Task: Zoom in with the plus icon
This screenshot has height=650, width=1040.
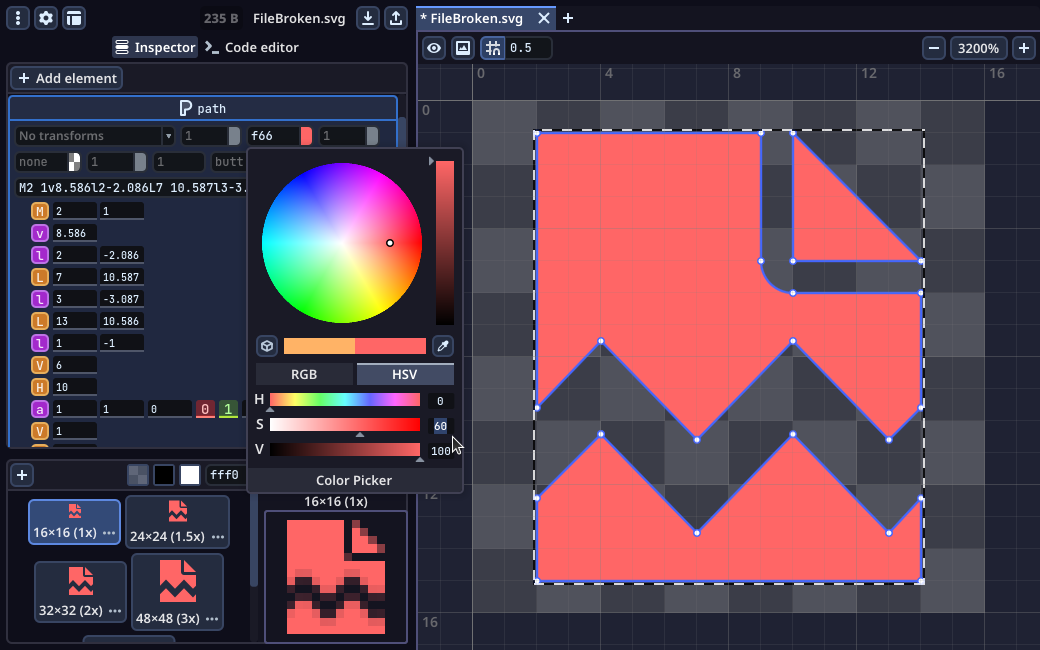Action: (x=1023, y=48)
